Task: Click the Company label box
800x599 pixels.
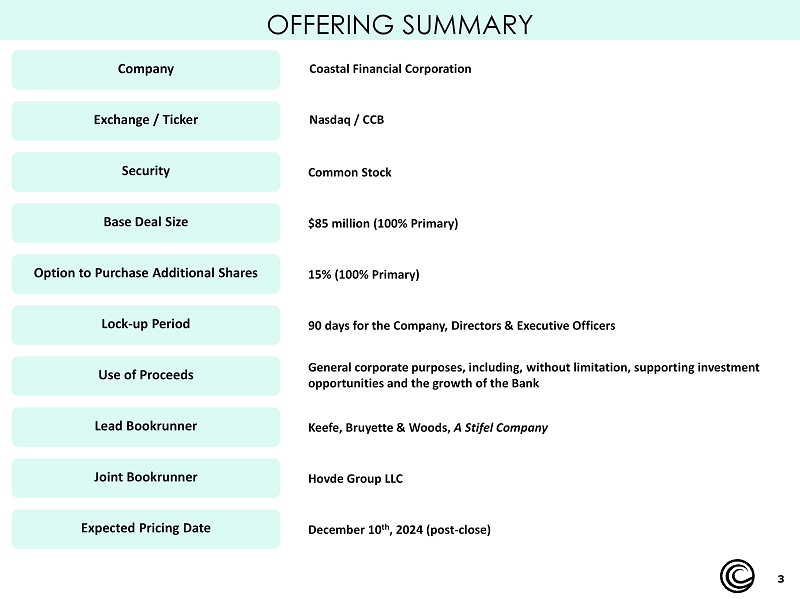Action: (146, 69)
